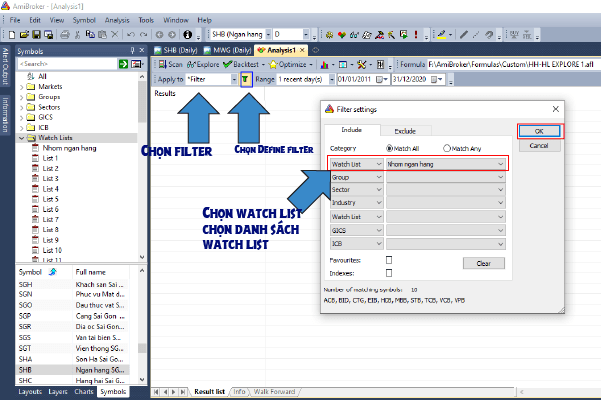Tick the Favourites checkbox

389,260
